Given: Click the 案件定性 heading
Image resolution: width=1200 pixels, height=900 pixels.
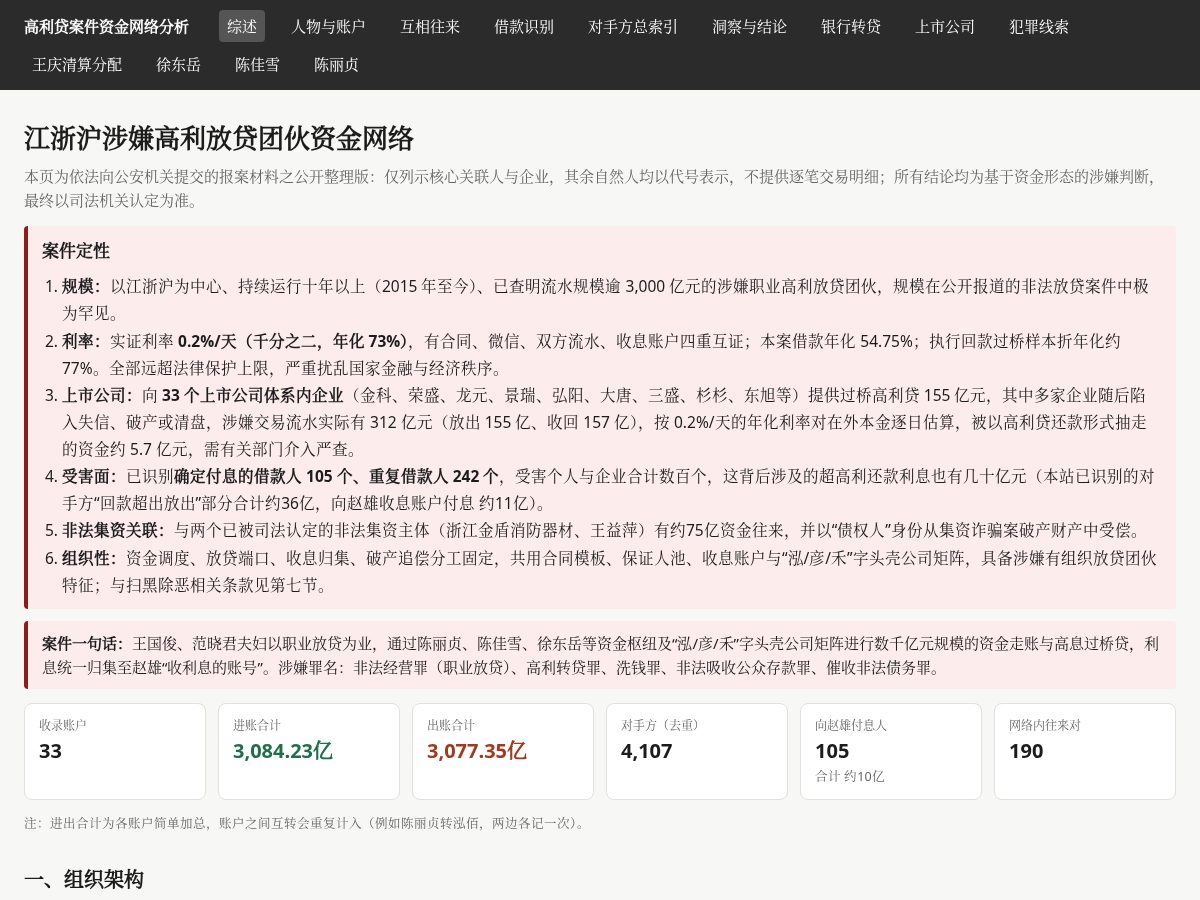Looking at the screenshot, I should click(76, 250).
